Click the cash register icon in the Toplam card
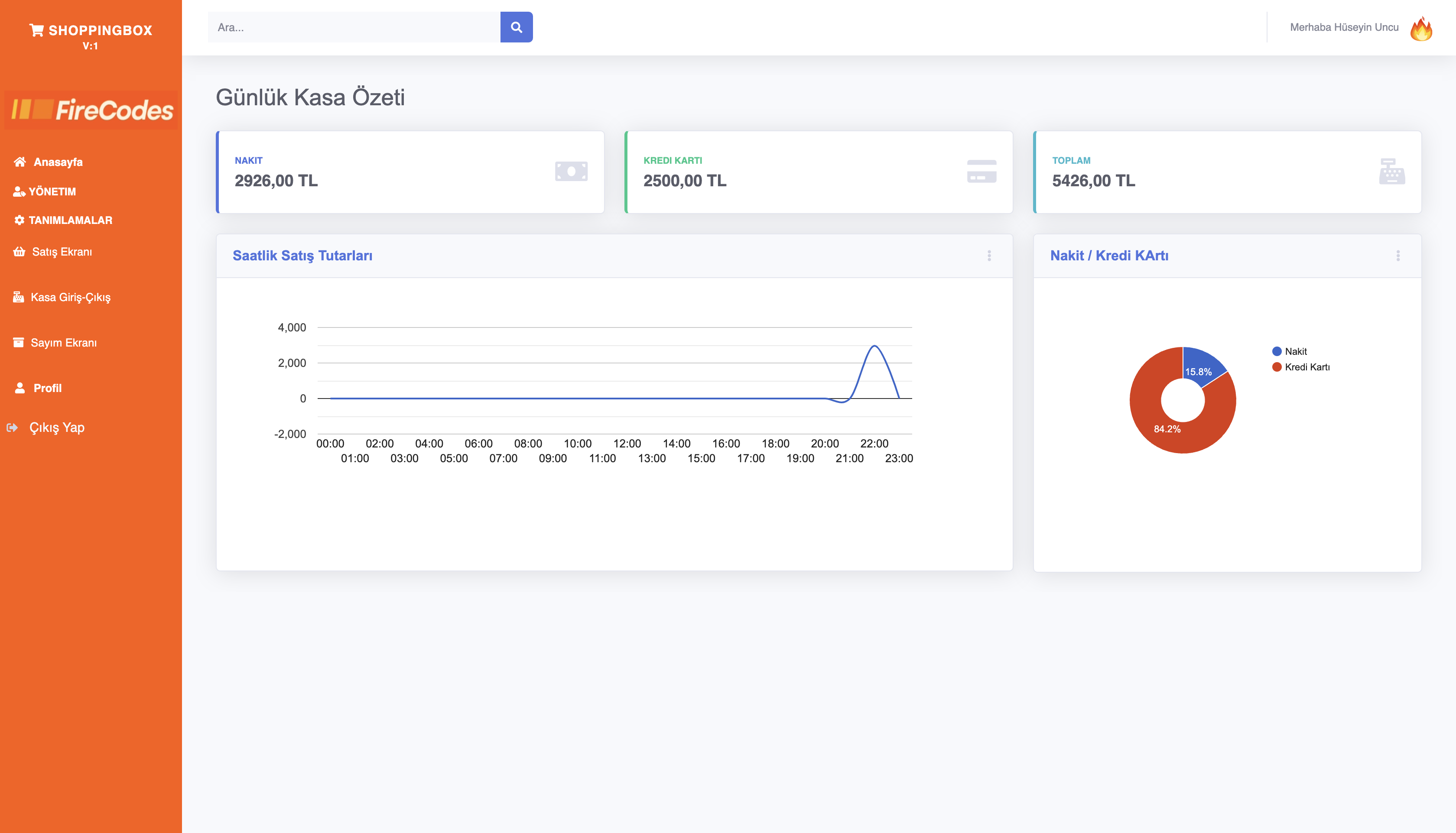 [1391, 172]
